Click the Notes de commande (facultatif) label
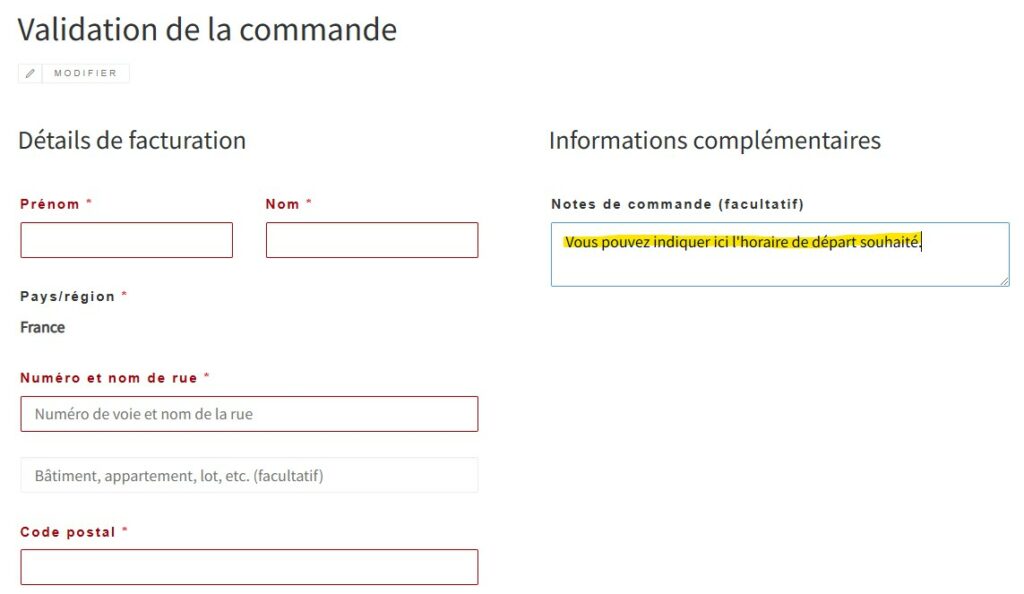1024x594 pixels. pyautogui.click(x=677, y=204)
